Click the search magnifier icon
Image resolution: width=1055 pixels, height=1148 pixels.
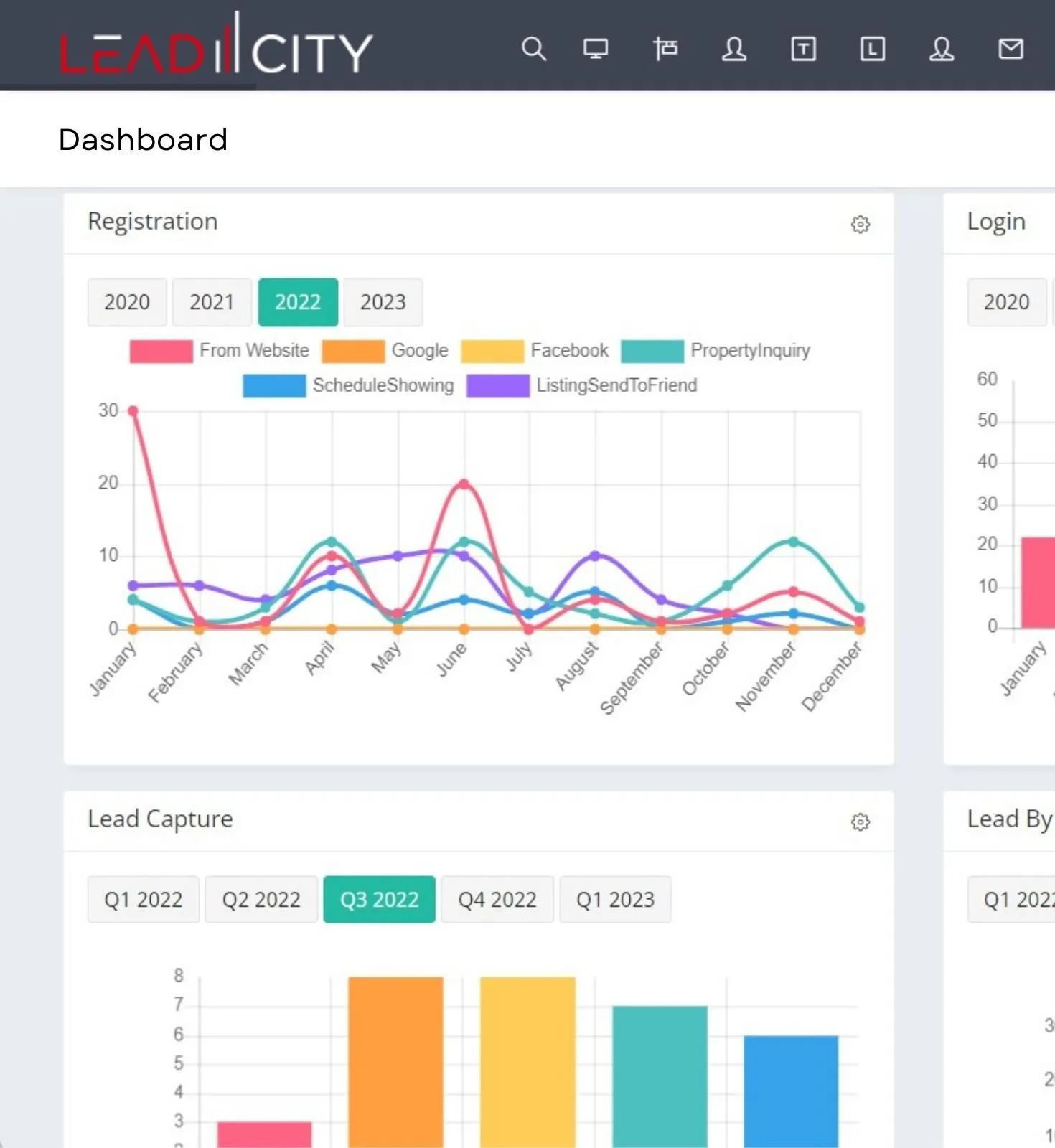(x=533, y=50)
